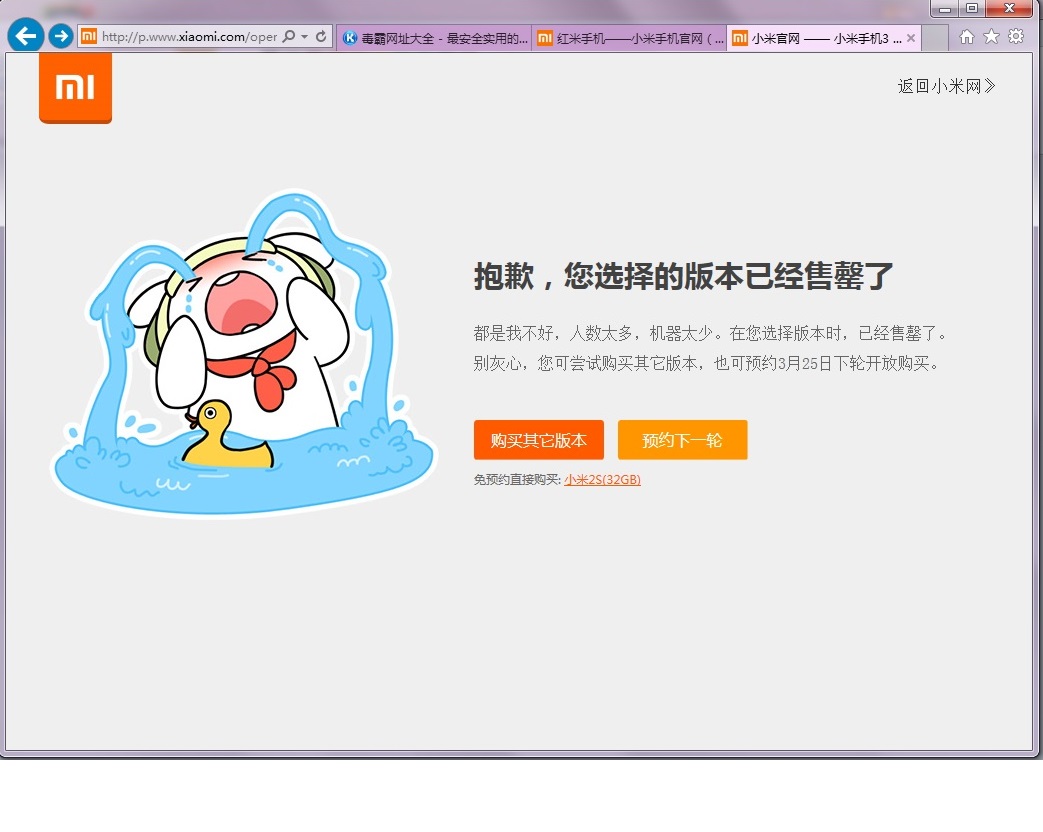The height and width of the screenshot is (832, 1043).
Task: Click the orange MI logo
Action: point(75,88)
